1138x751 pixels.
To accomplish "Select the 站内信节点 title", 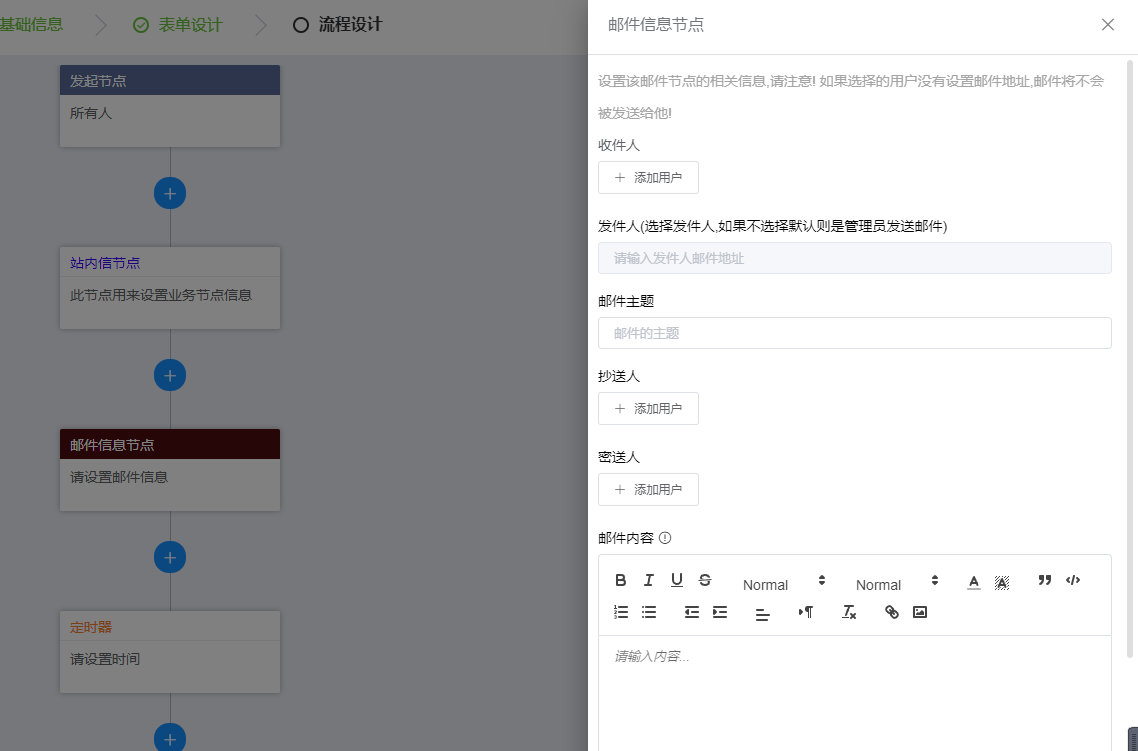I will click(x=105, y=263).
